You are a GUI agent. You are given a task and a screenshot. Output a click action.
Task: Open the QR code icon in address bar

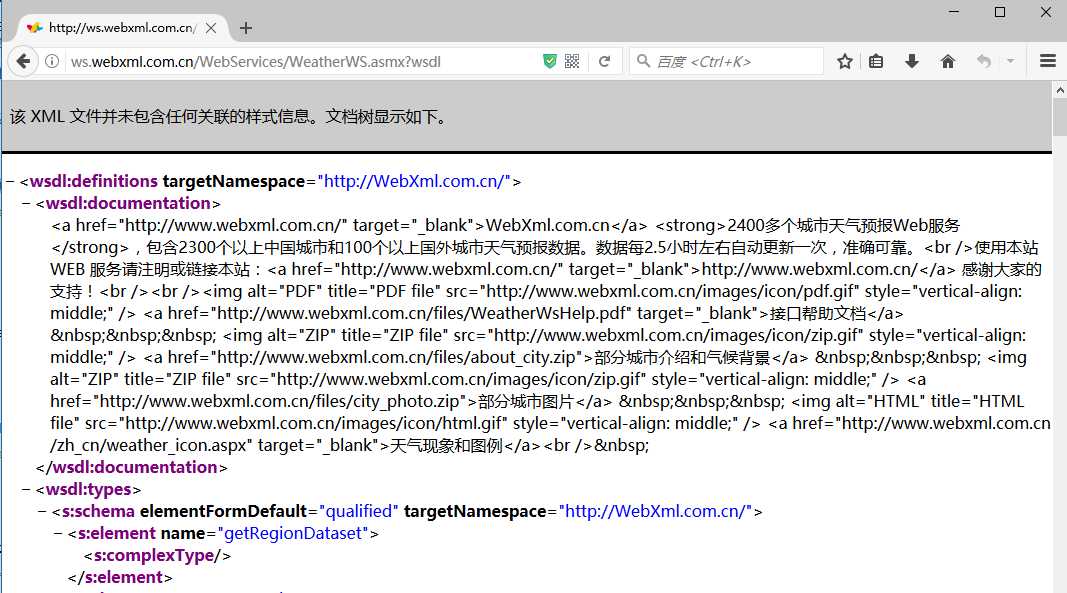point(572,62)
